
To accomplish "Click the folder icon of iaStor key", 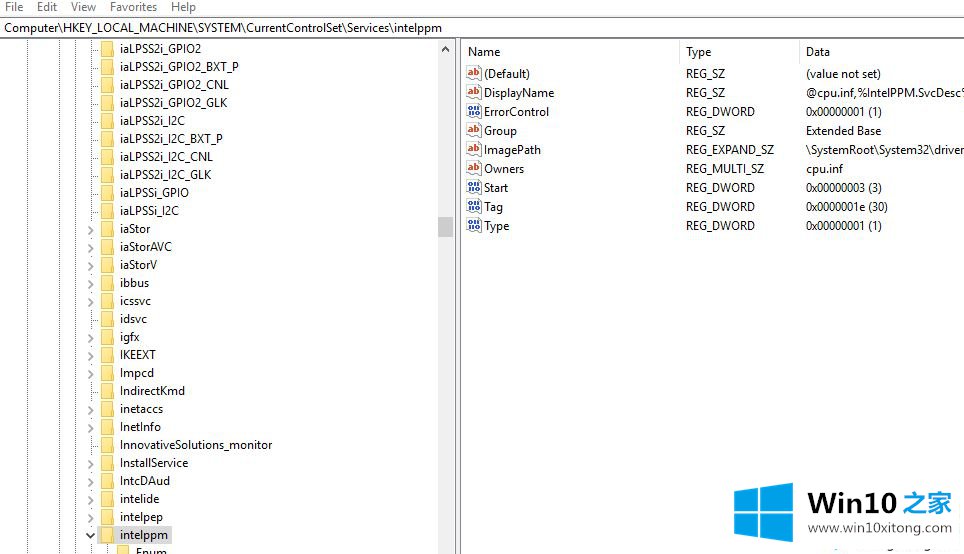I will tap(108, 229).
